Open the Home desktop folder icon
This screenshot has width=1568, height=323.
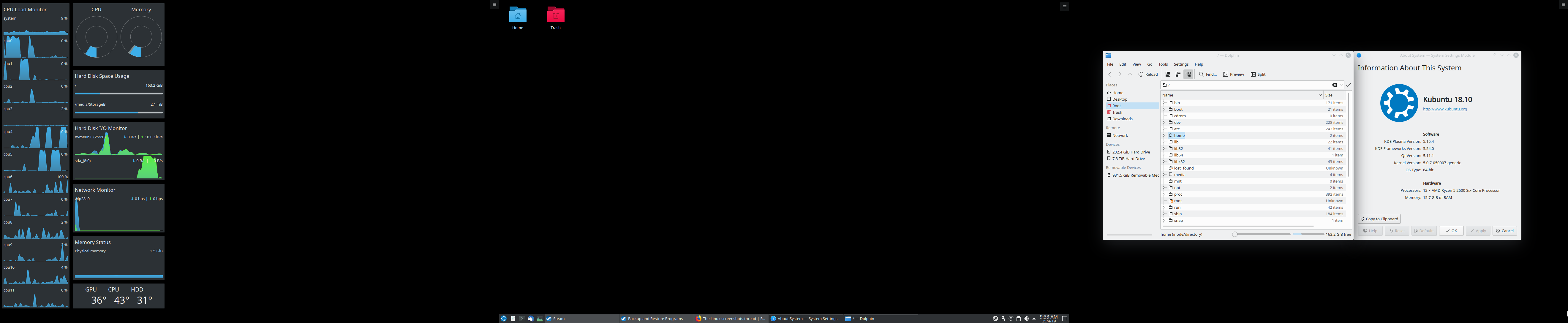517,18
